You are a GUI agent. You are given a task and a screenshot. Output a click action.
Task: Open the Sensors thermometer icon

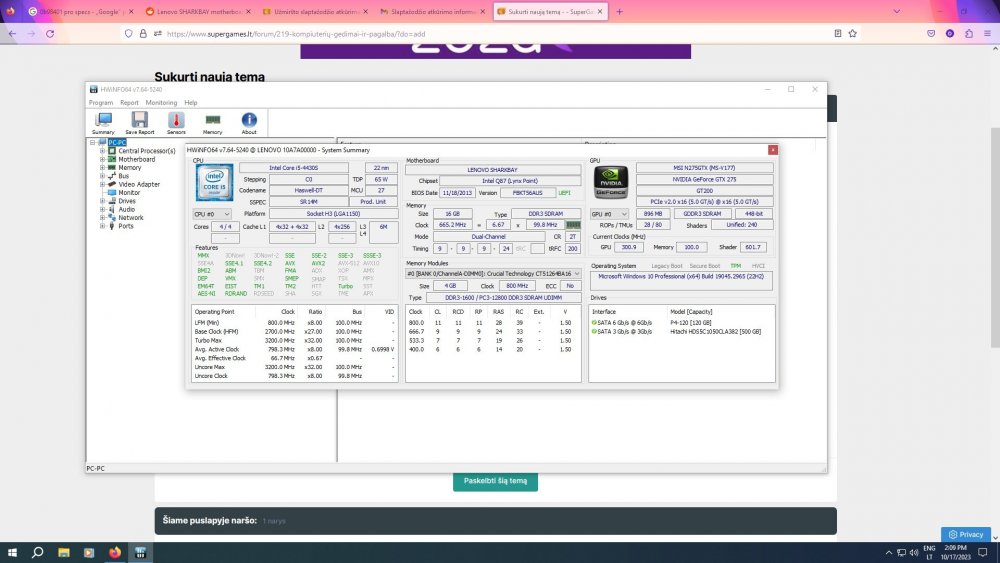[x=176, y=123]
